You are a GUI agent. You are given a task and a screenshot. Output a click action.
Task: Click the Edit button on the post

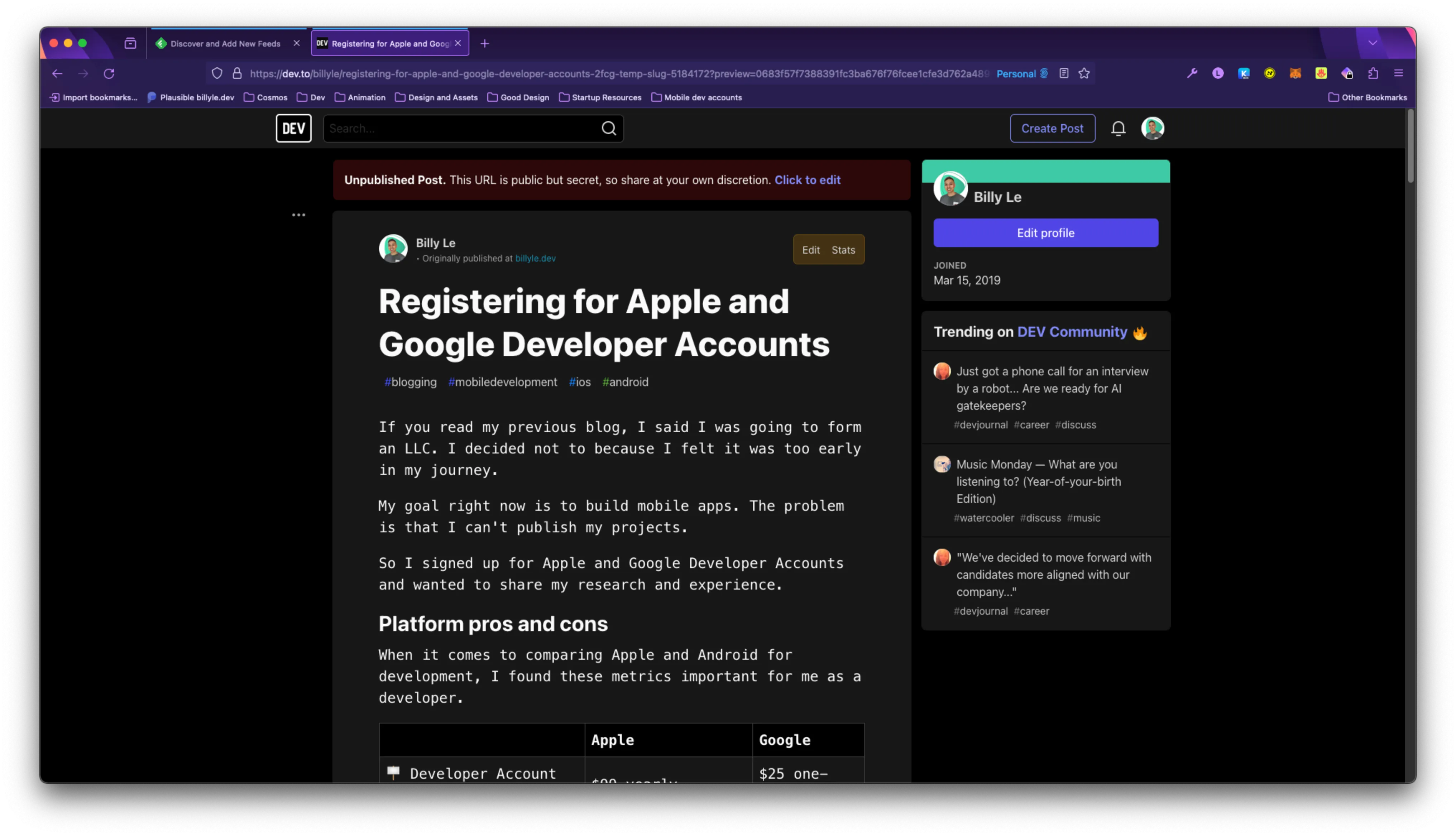811,250
